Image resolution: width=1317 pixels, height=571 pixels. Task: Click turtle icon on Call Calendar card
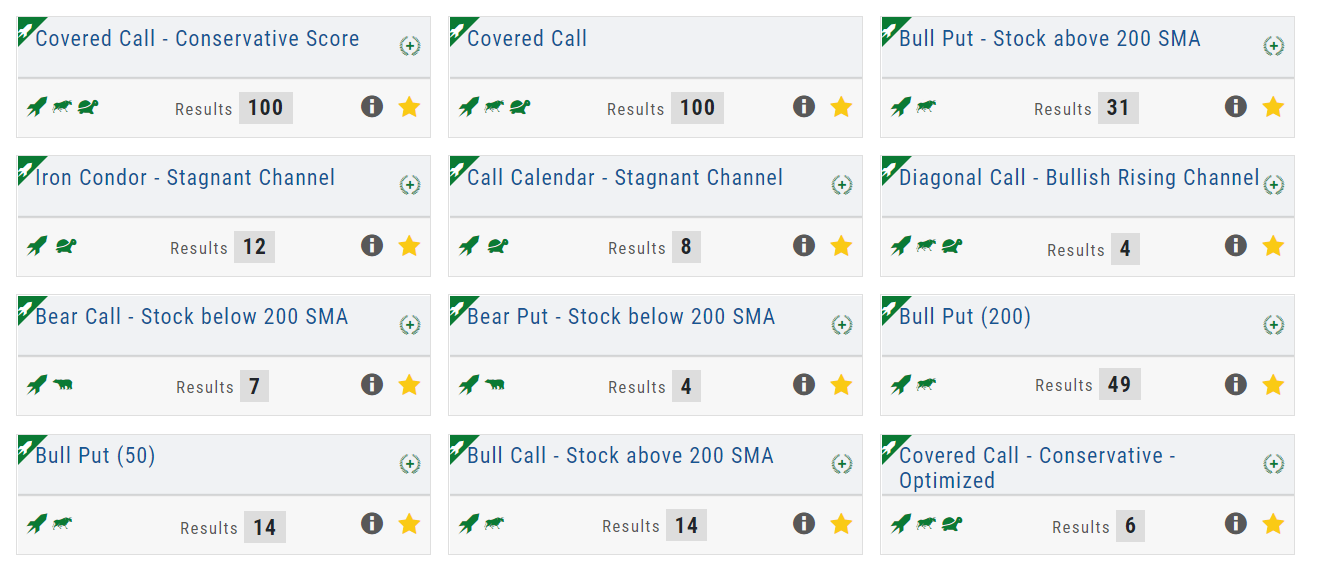point(497,245)
